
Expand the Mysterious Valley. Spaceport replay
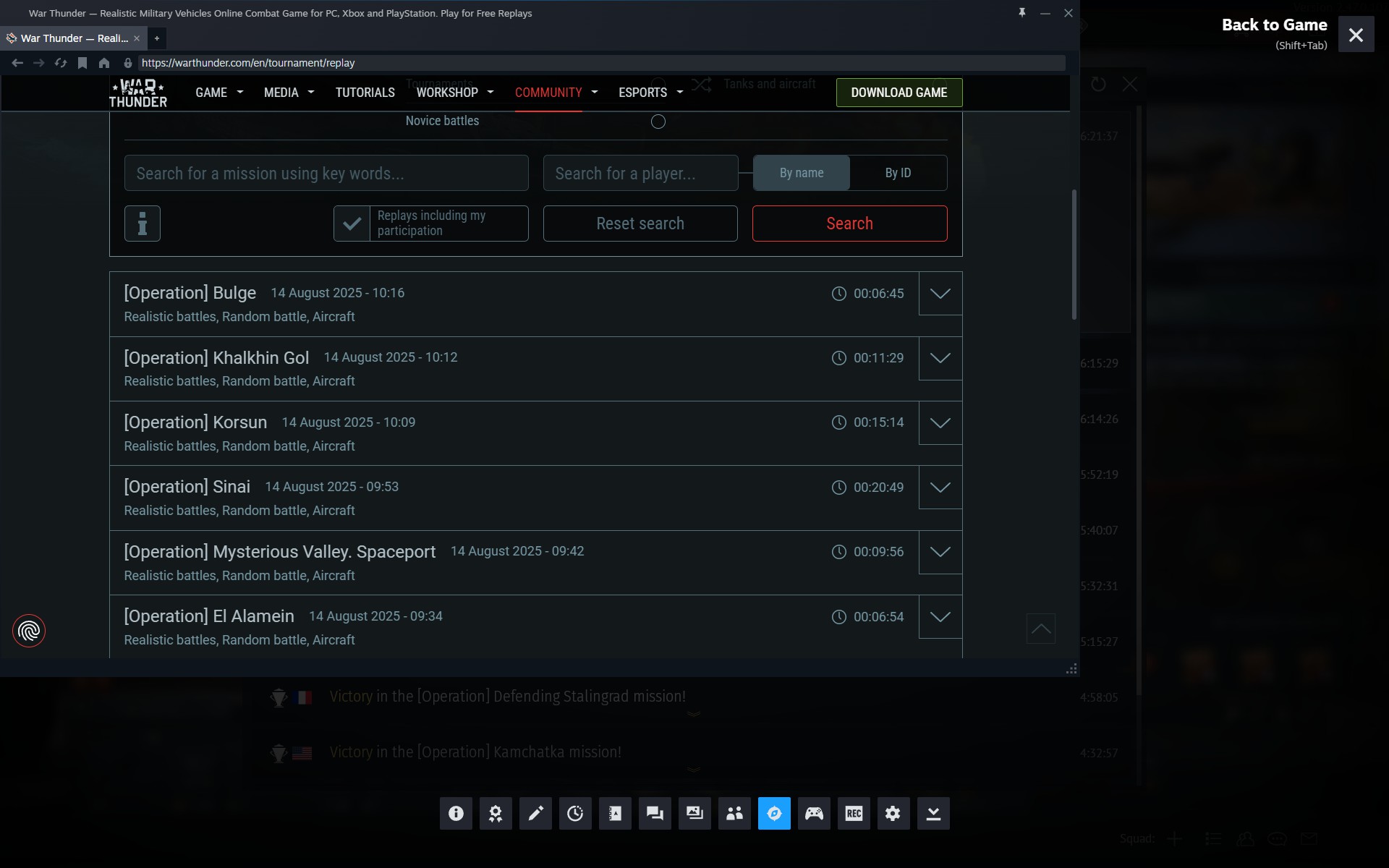pos(940,552)
